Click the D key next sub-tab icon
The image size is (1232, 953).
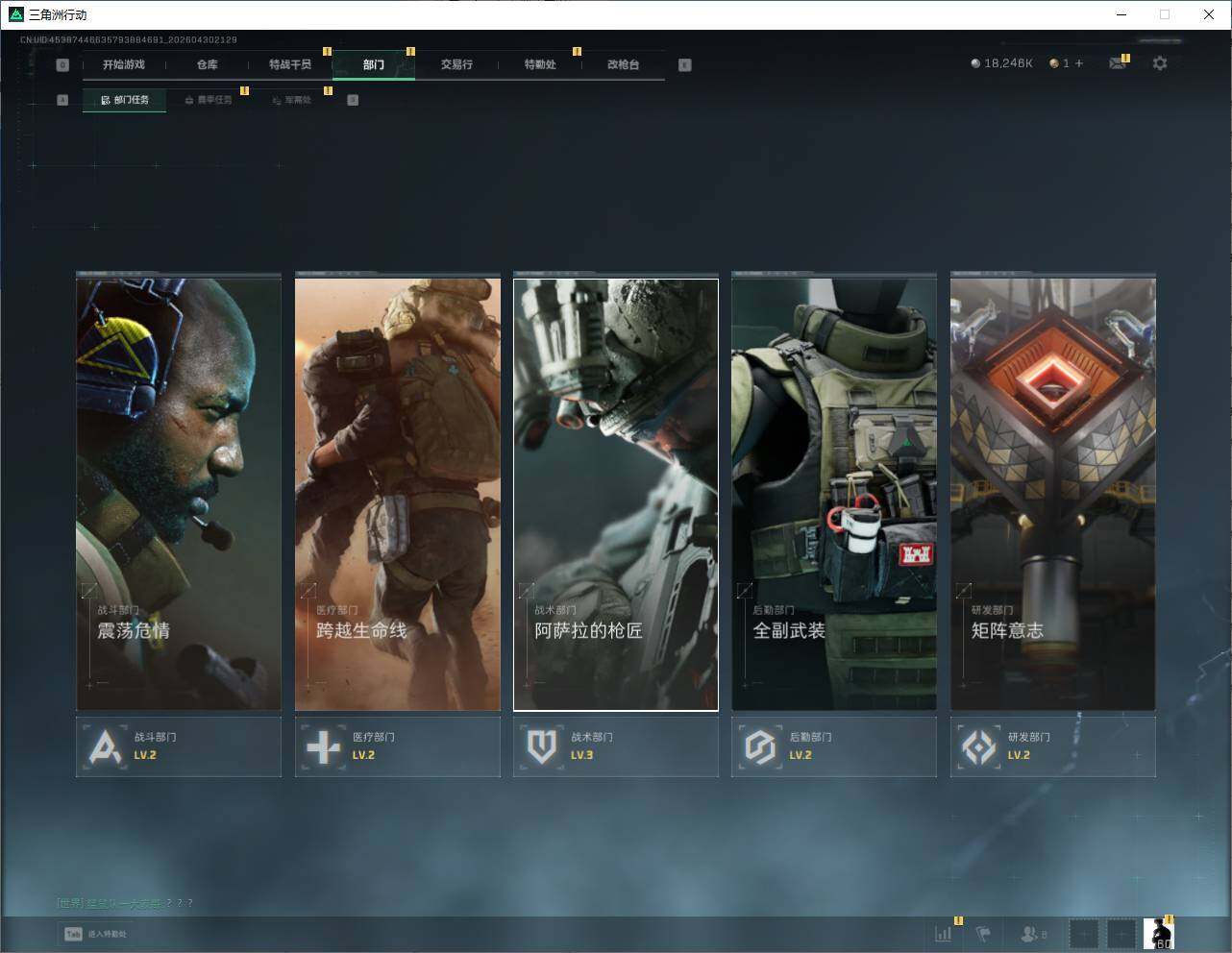click(x=353, y=100)
